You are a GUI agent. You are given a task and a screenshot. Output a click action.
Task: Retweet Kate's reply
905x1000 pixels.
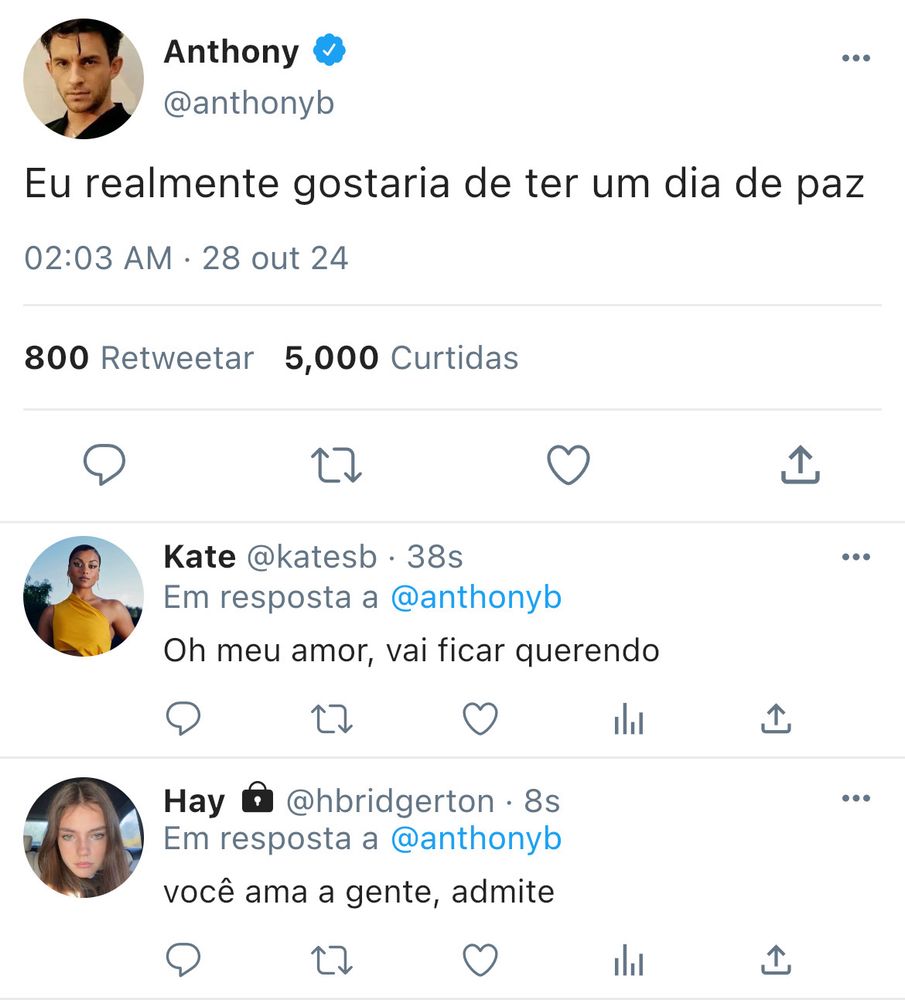[x=332, y=719]
